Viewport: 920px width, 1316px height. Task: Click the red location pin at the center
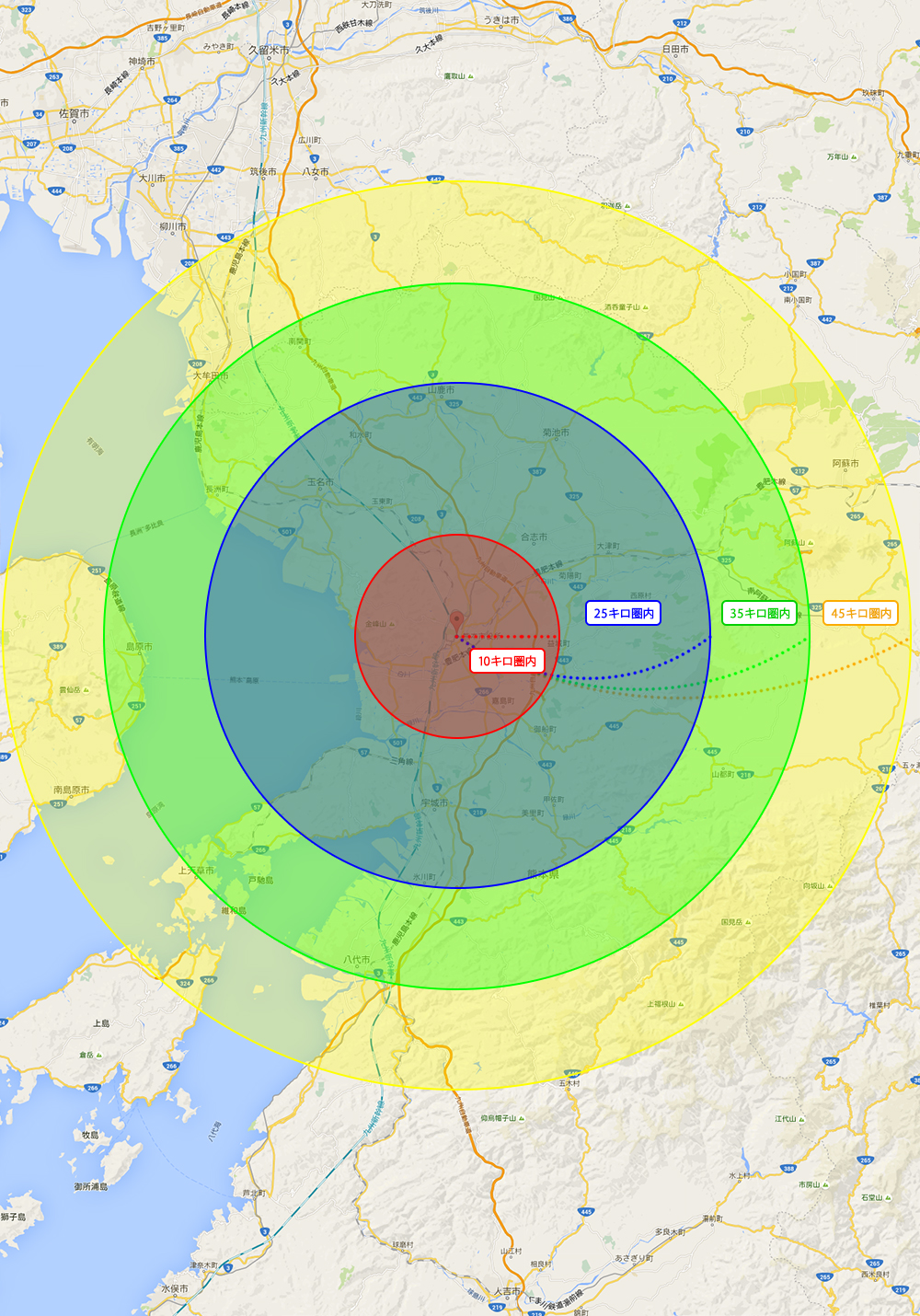pyautogui.click(x=457, y=618)
